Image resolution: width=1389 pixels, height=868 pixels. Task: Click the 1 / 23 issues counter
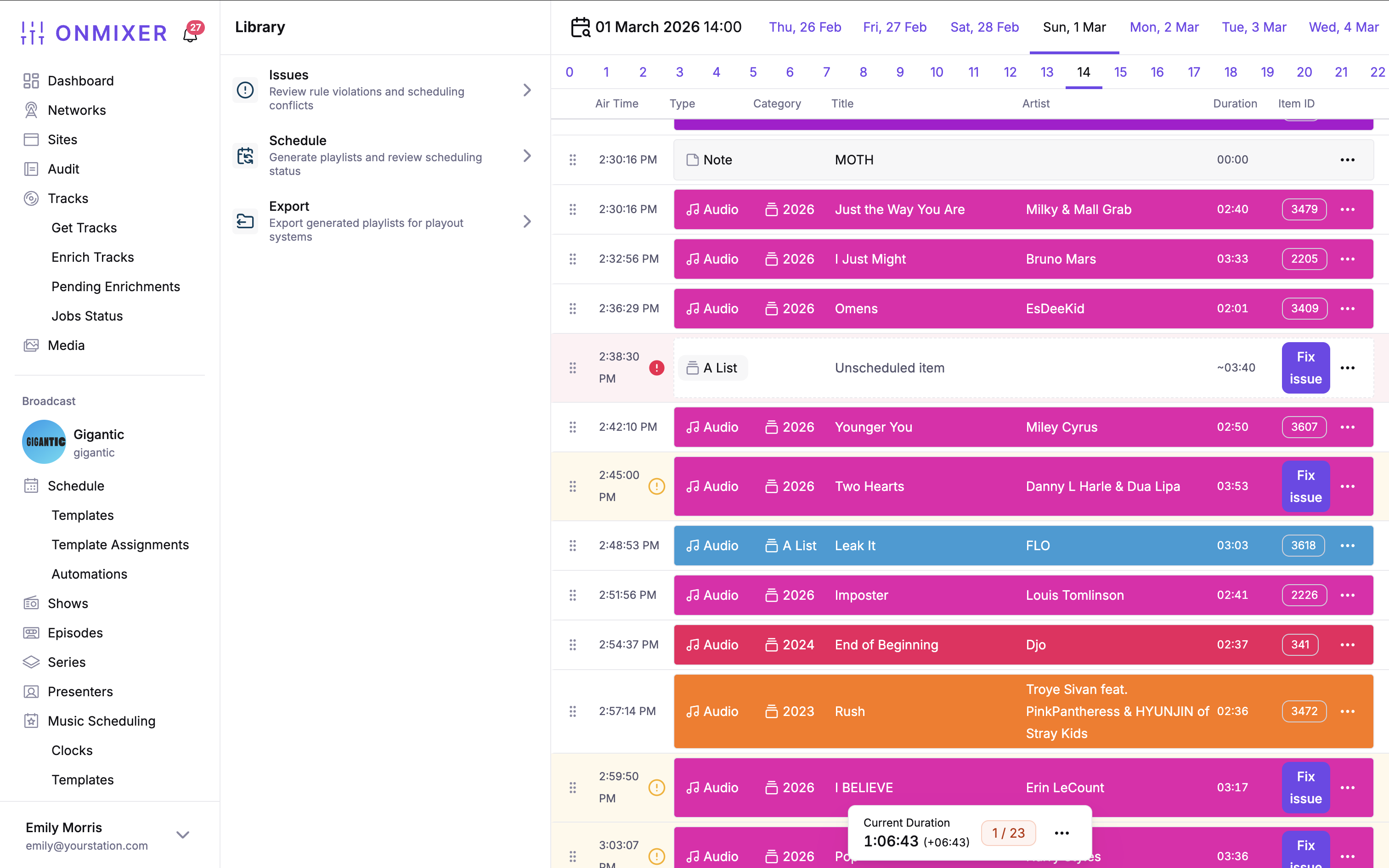tap(1008, 833)
